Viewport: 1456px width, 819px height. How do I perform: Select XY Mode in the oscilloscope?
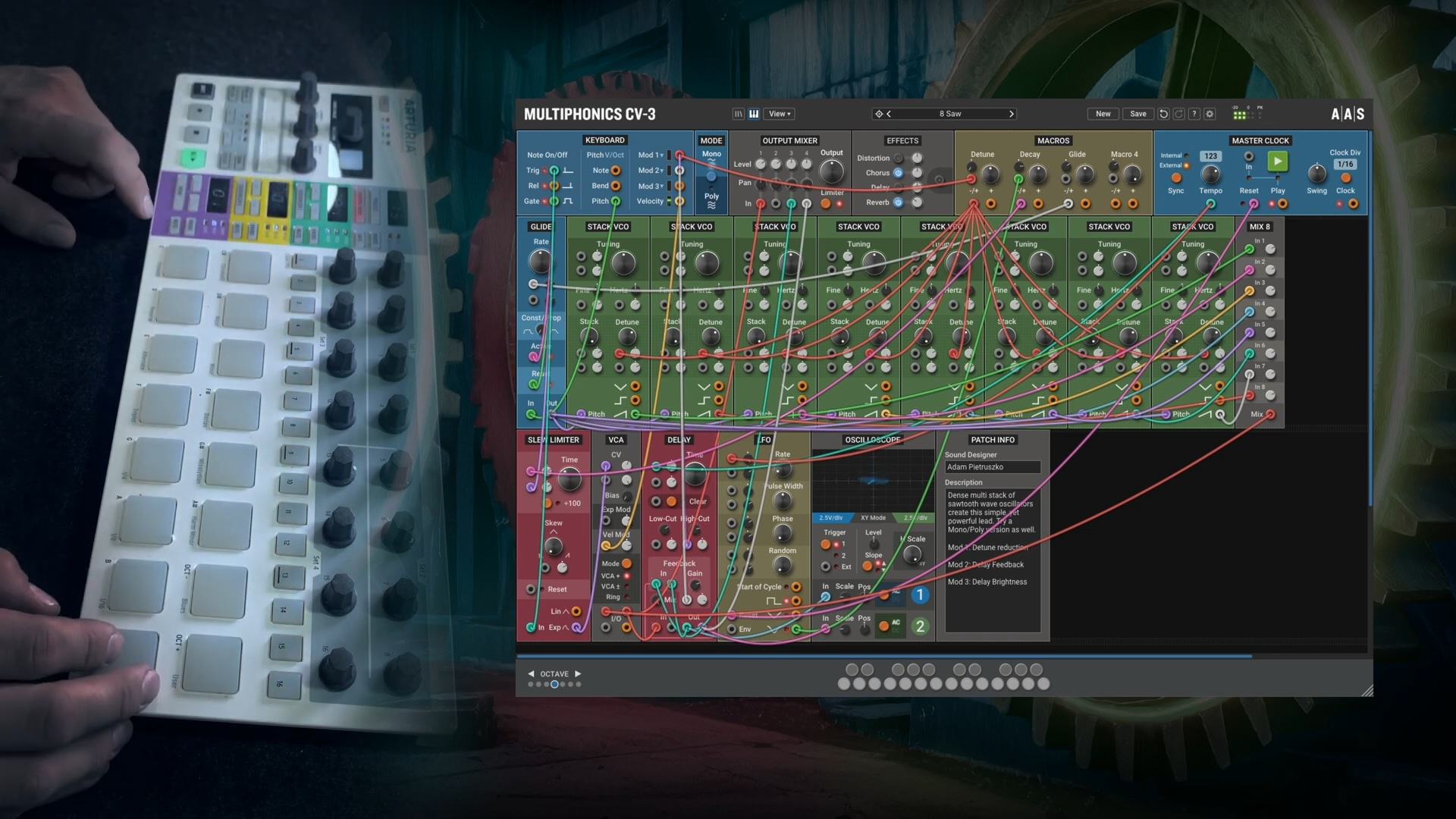click(873, 518)
